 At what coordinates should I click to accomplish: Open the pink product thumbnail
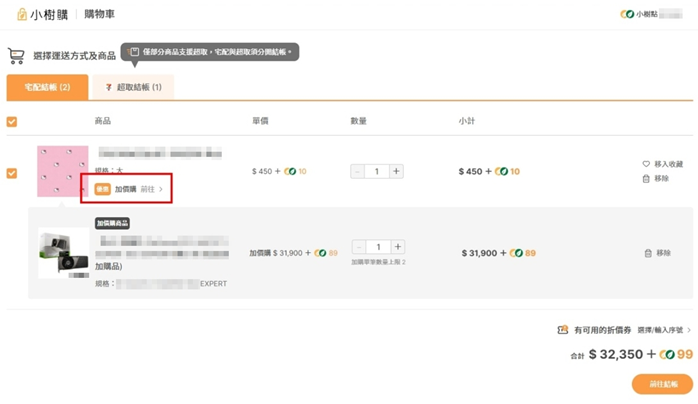click(x=62, y=171)
